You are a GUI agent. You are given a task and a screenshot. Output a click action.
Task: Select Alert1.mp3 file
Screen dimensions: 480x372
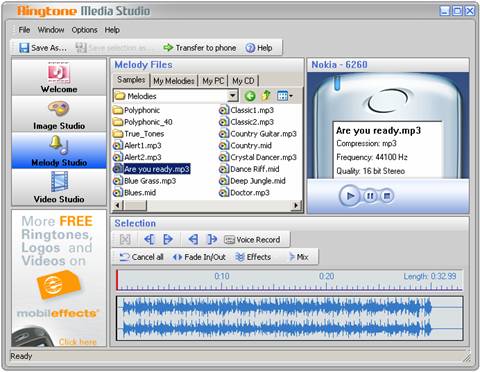click(137, 146)
